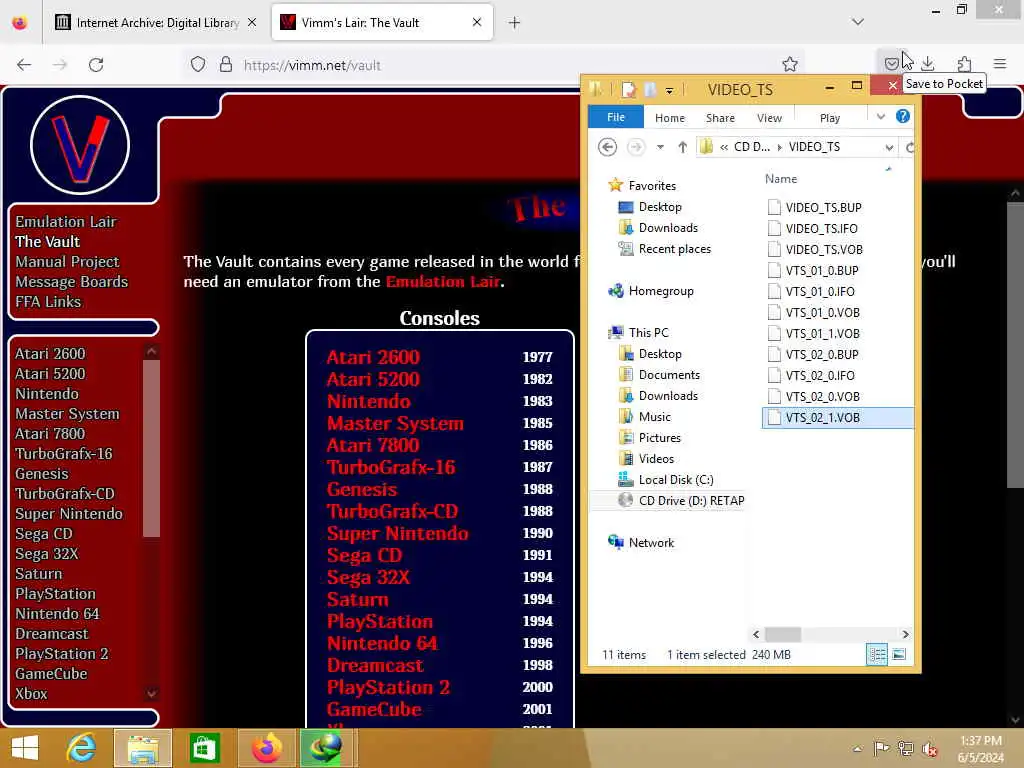1024x768 pixels.
Task: Click Explorer horizontal scrollbar right arrow
Action: [905, 634]
